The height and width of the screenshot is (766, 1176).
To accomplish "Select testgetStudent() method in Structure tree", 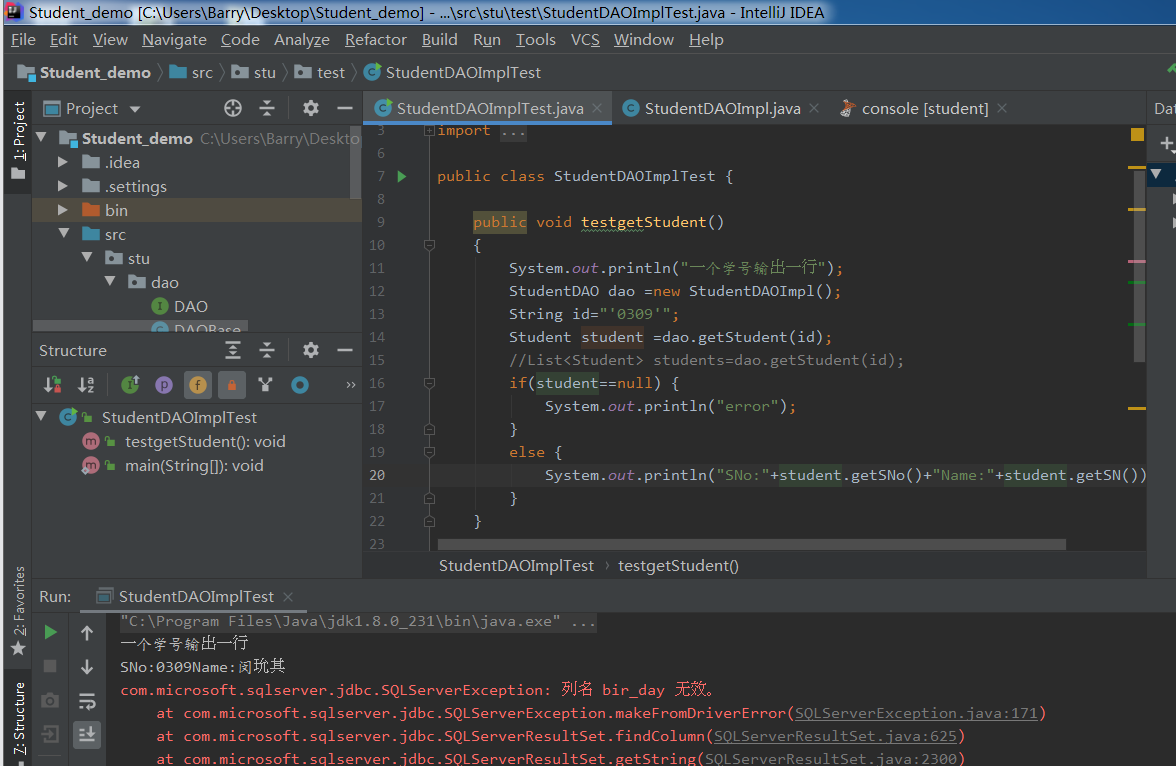I will 205,442.
